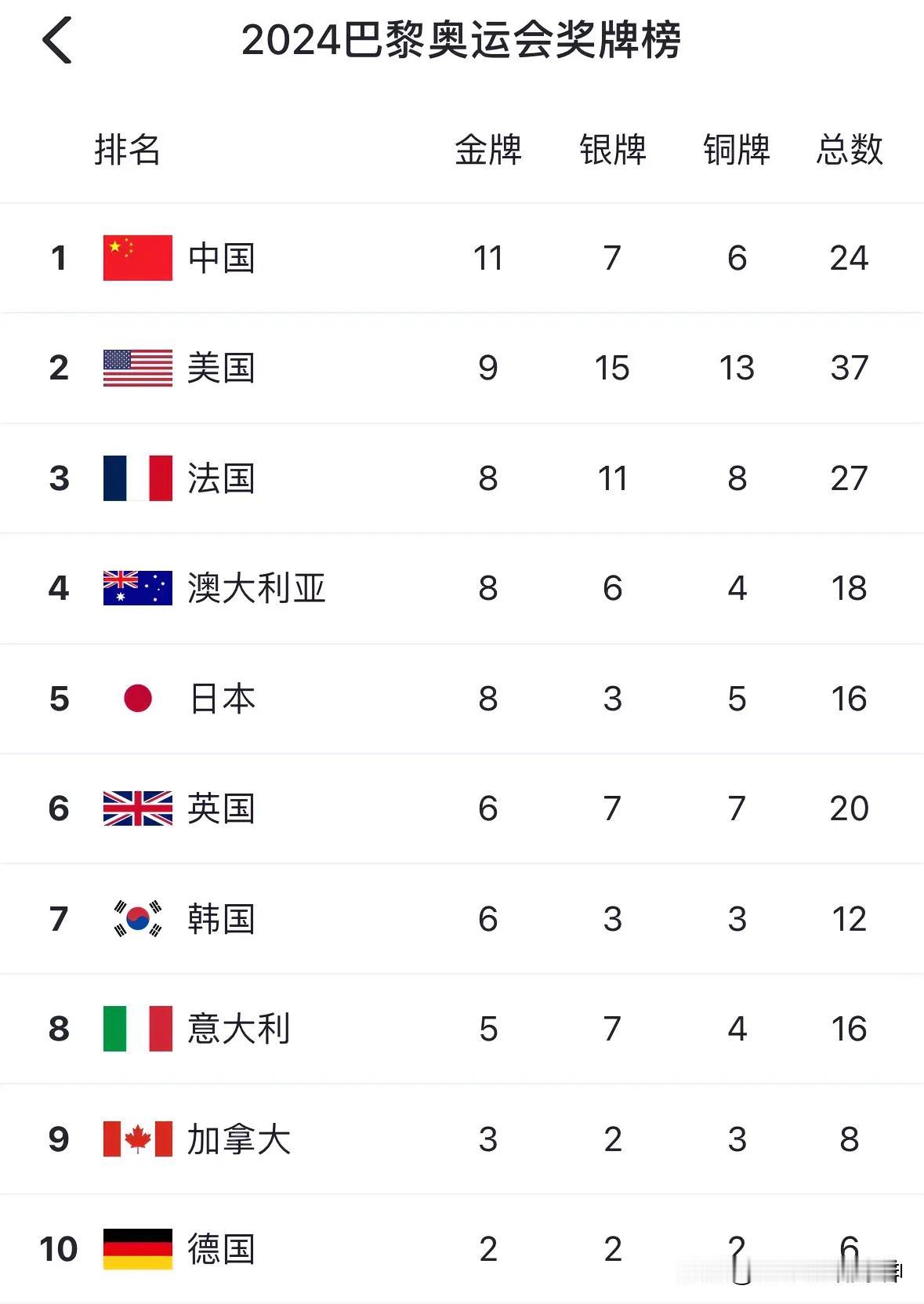Screen dimensions: 924x1304
Task: Click the United States flag icon
Action: 138,368
